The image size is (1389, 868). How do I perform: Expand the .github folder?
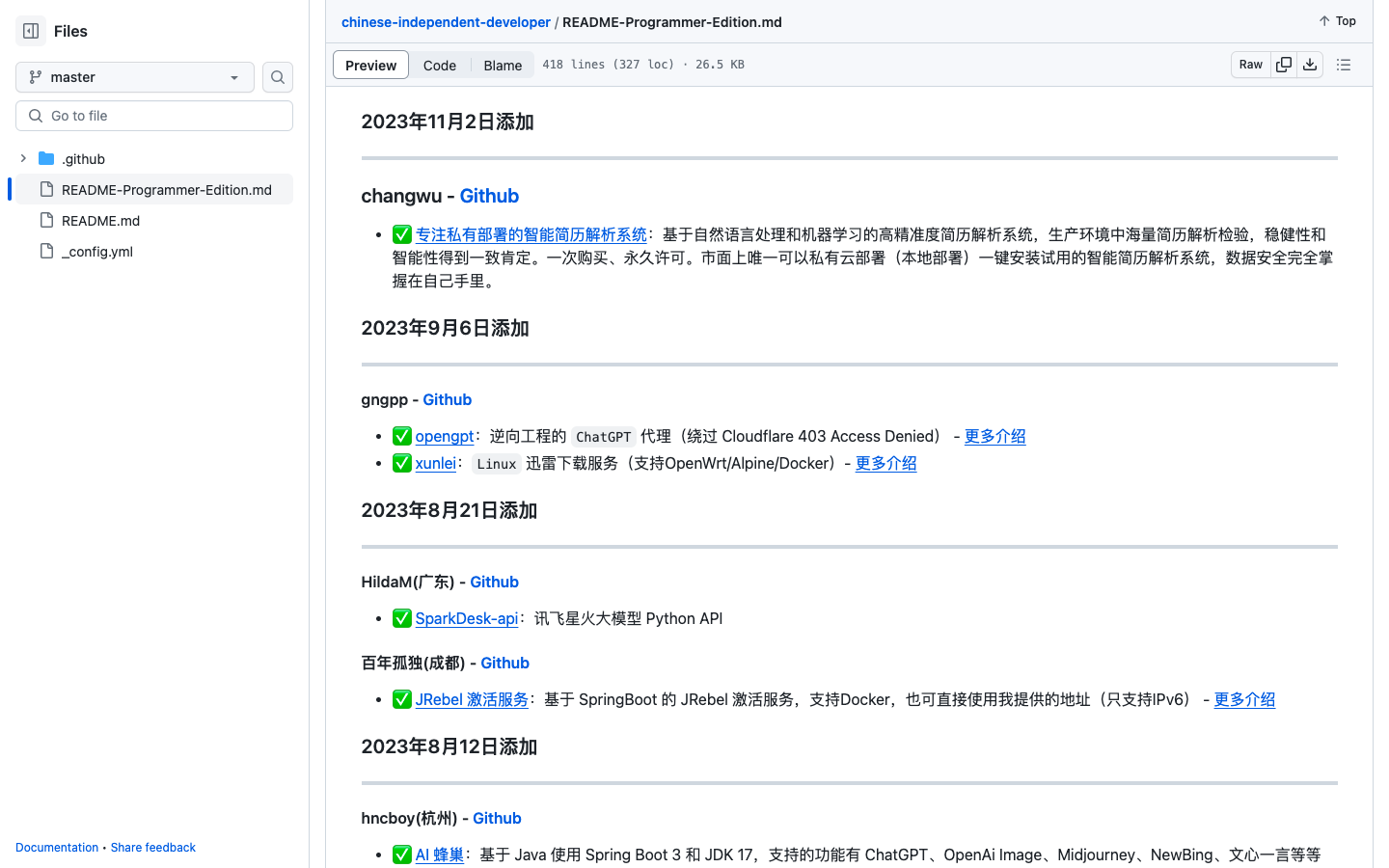pos(22,158)
